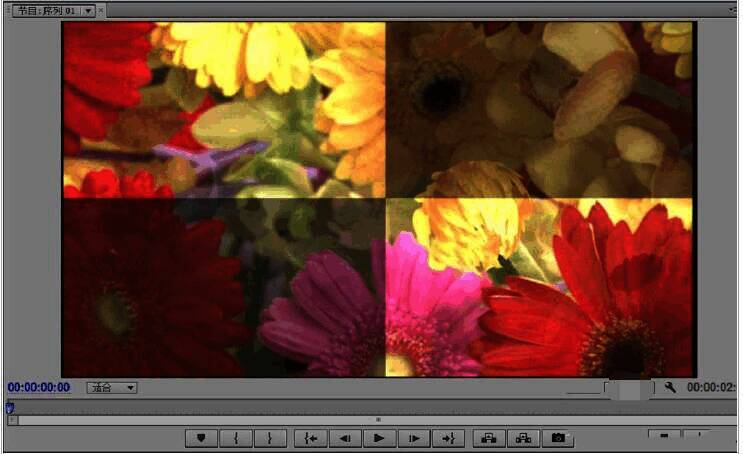743x454 pixels.
Task: Open the zoom level dropdown
Action: coord(112,388)
